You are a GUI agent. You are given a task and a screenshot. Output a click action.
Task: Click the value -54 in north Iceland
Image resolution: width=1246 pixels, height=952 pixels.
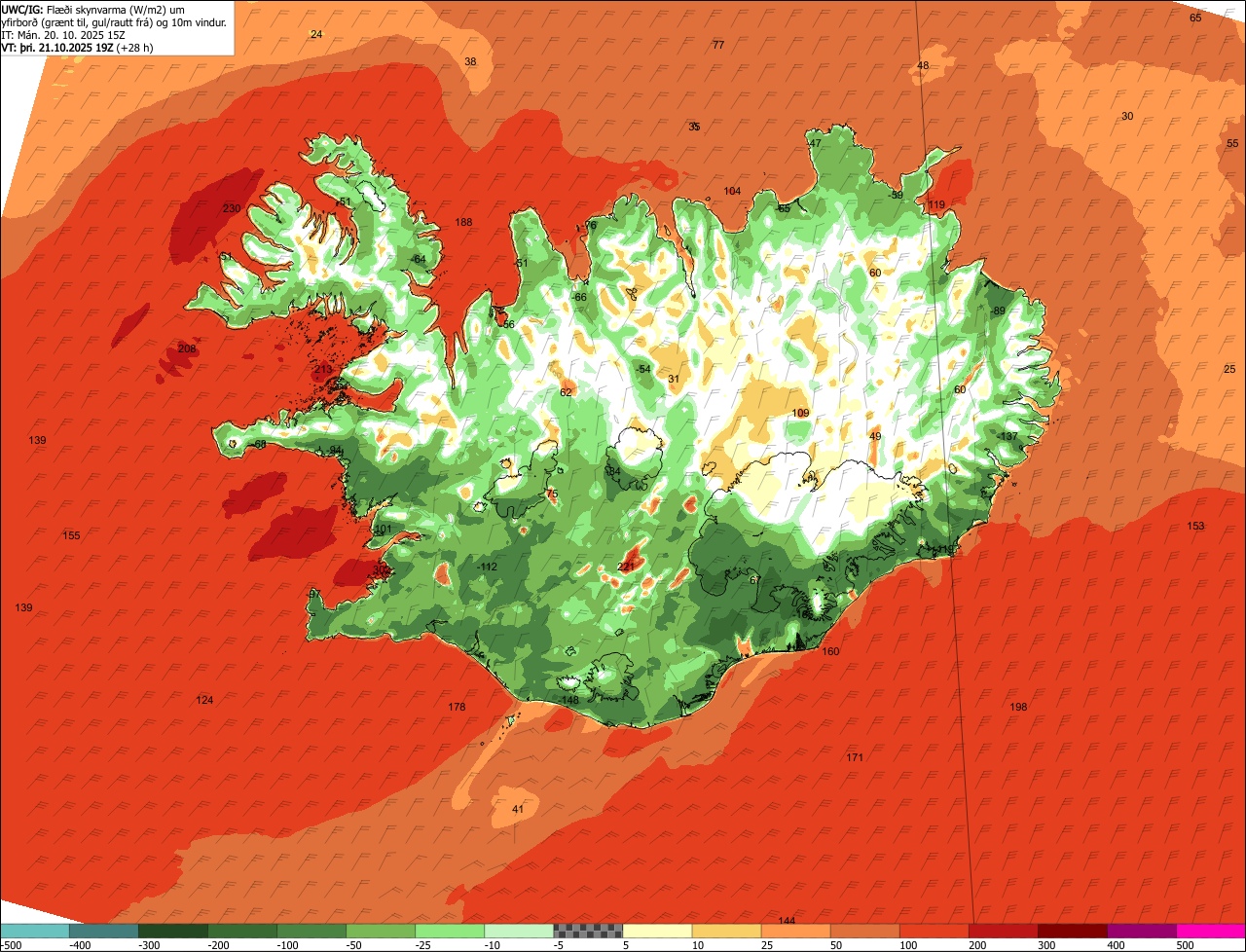[x=642, y=370]
